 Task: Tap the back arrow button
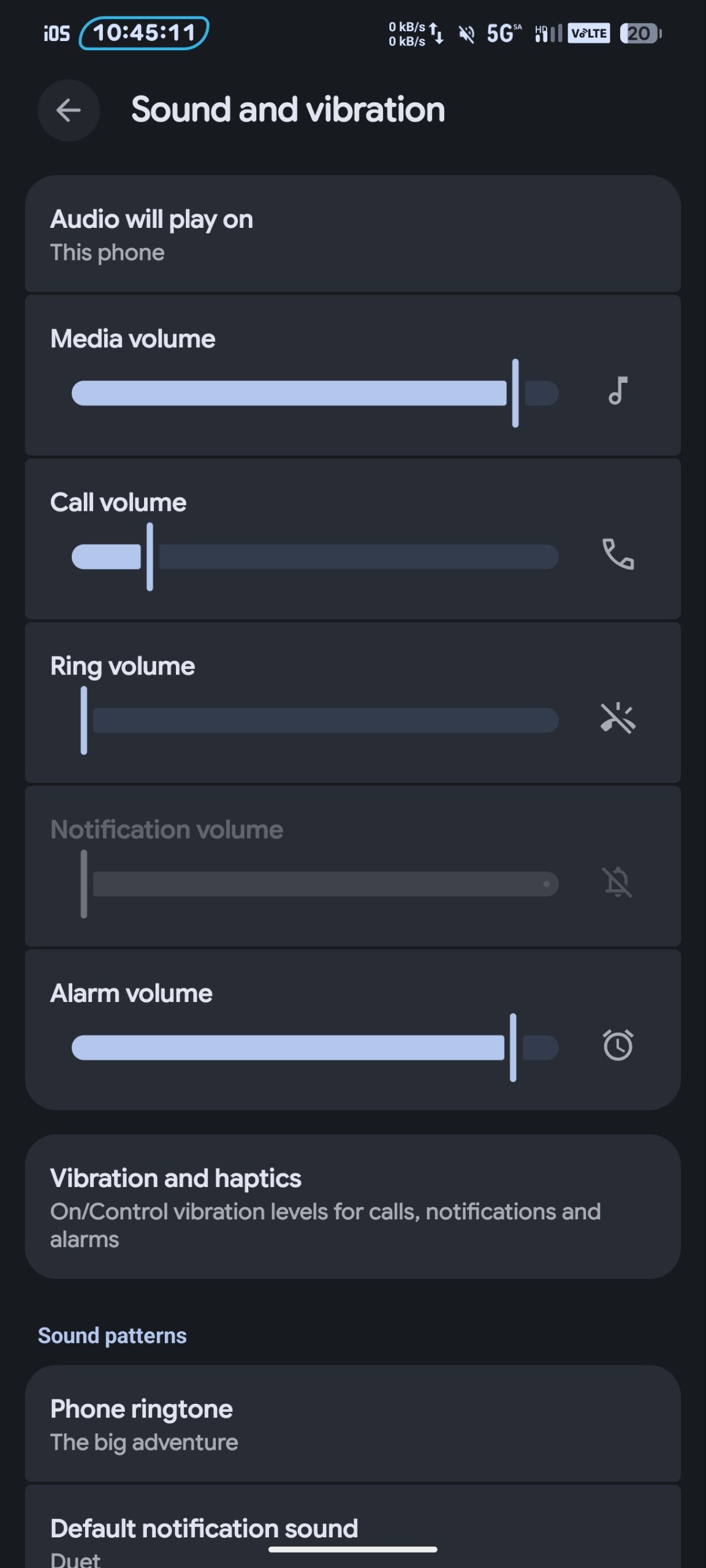pyautogui.click(x=68, y=110)
